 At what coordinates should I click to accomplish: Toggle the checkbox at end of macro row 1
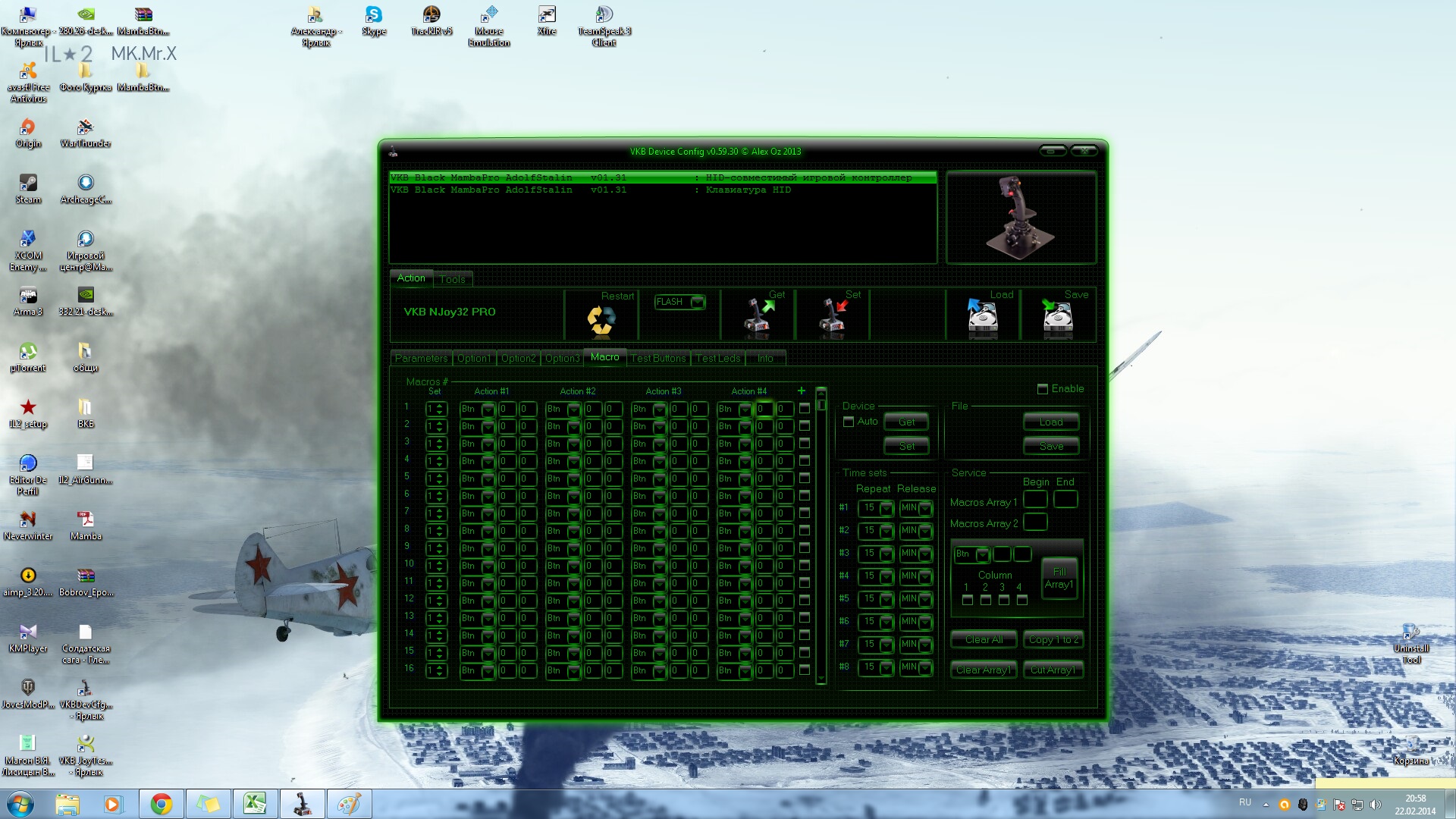point(805,408)
